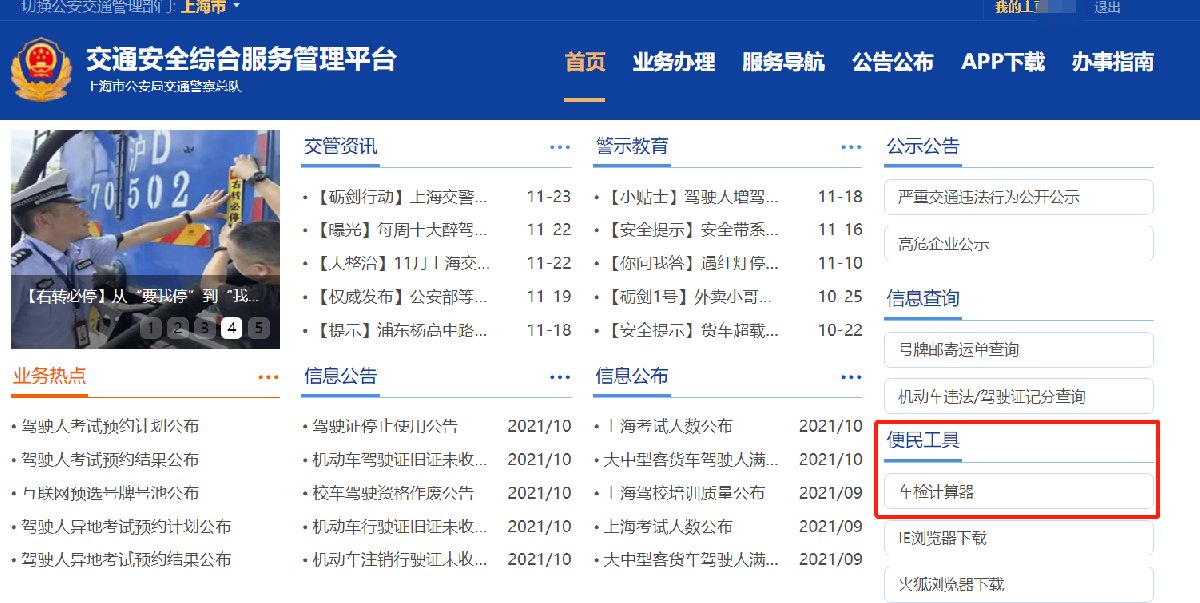This screenshot has width=1200, height=603.
Task: Open 驾驶人异地考试预约结果公布 link
Action: [x=125, y=559]
